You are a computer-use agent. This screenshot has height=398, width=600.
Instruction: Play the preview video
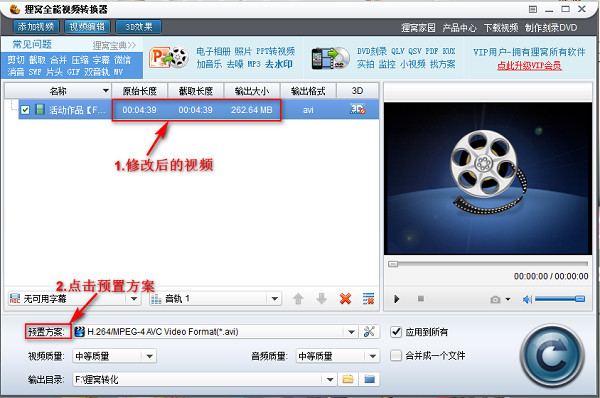click(396, 299)
